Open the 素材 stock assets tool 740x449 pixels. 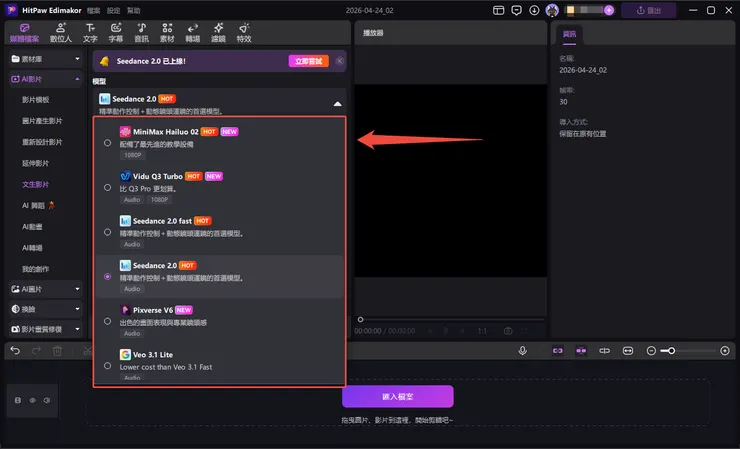(x=167, y=33)
